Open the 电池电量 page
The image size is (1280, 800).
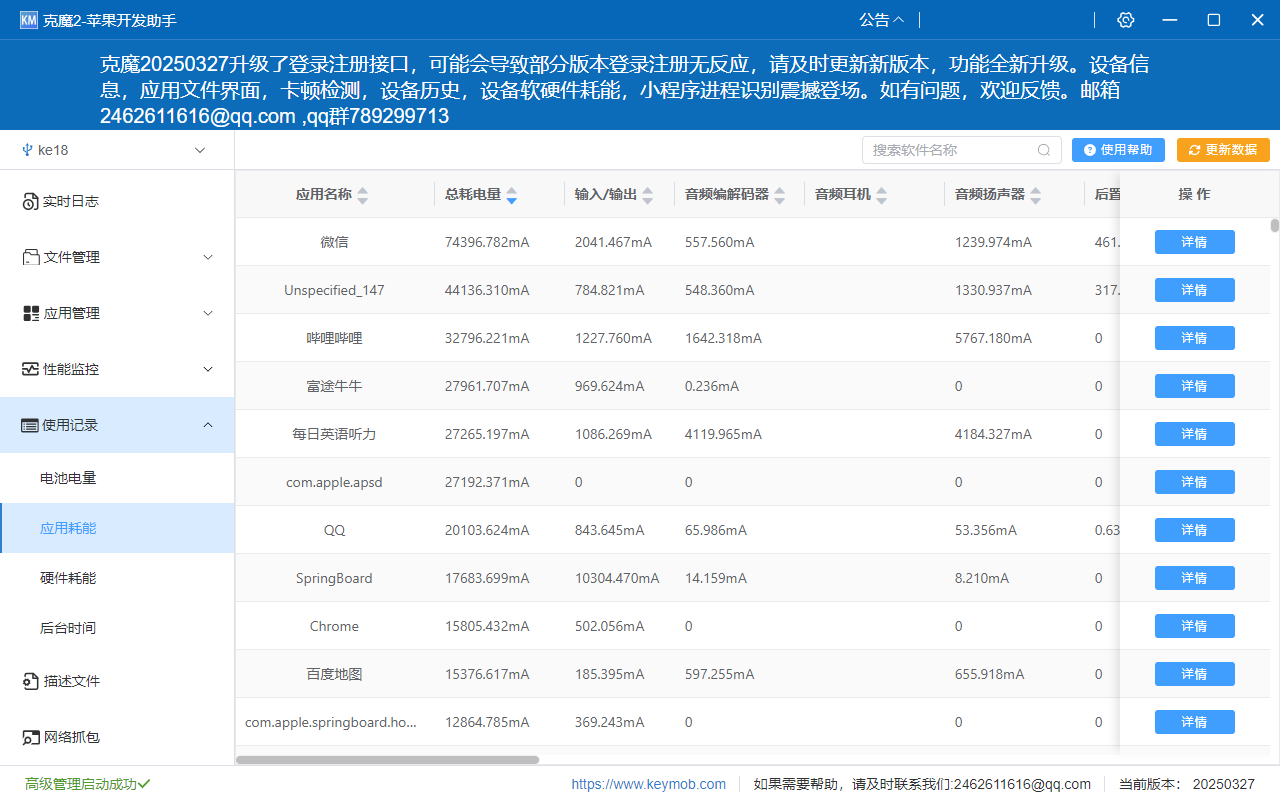coord(117,478)
